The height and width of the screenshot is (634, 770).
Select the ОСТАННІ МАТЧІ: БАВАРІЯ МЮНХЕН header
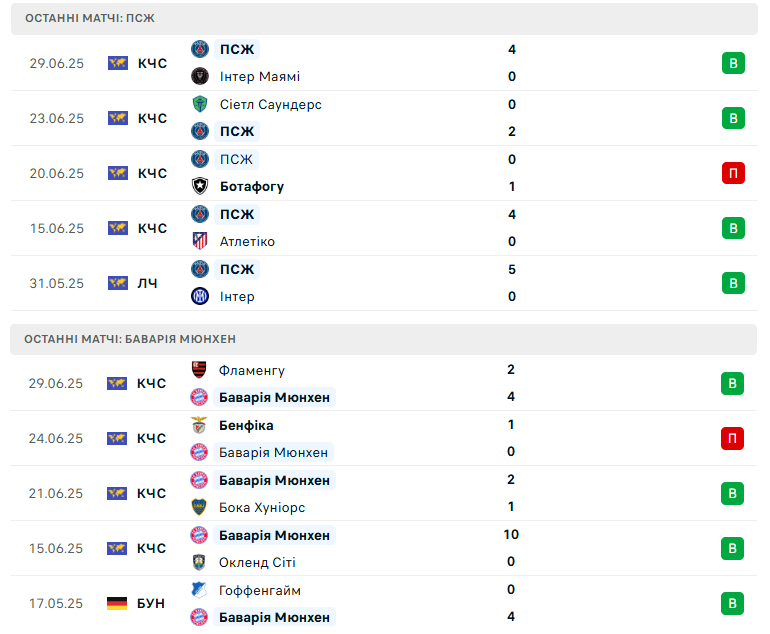384,339
